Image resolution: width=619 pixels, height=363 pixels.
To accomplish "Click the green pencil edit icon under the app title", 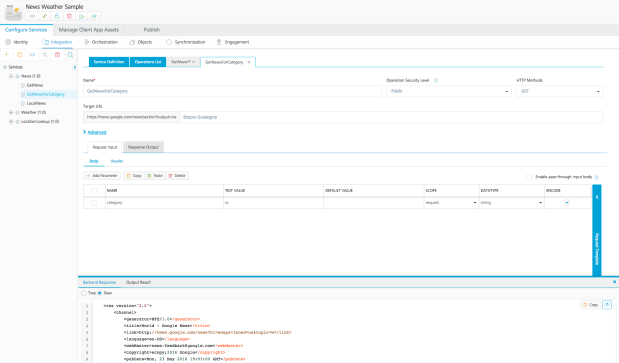I will coord(45,16).
